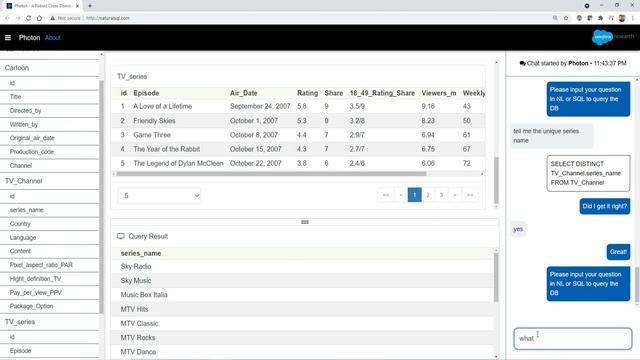640x360 pixels.
Task: Go to previous page of table
Action: tap(401, 195)
